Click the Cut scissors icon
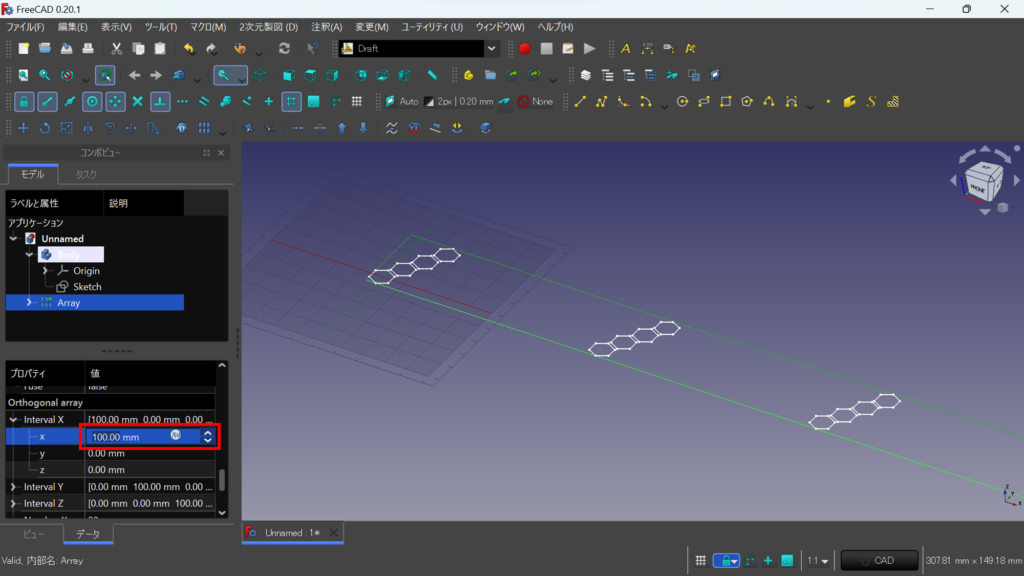Screen dimensions: 1024x576 [116, 48]
